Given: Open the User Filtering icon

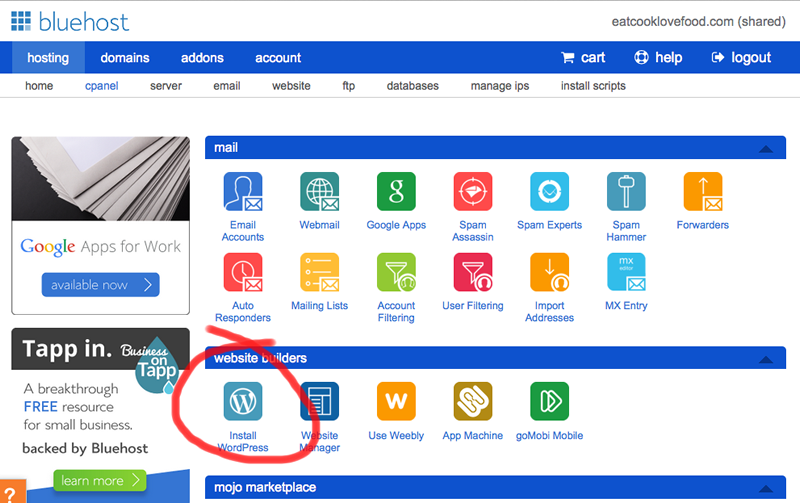Looking at the screenshot, I should pos(473,272).
